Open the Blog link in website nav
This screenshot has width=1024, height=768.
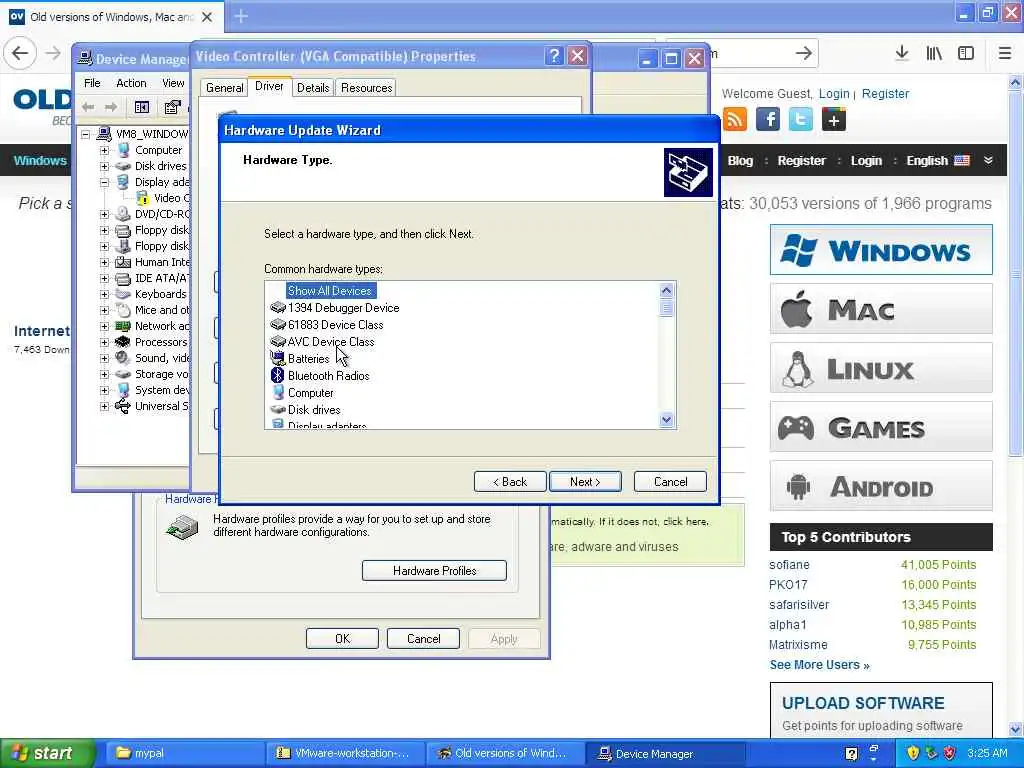point(740,160)
